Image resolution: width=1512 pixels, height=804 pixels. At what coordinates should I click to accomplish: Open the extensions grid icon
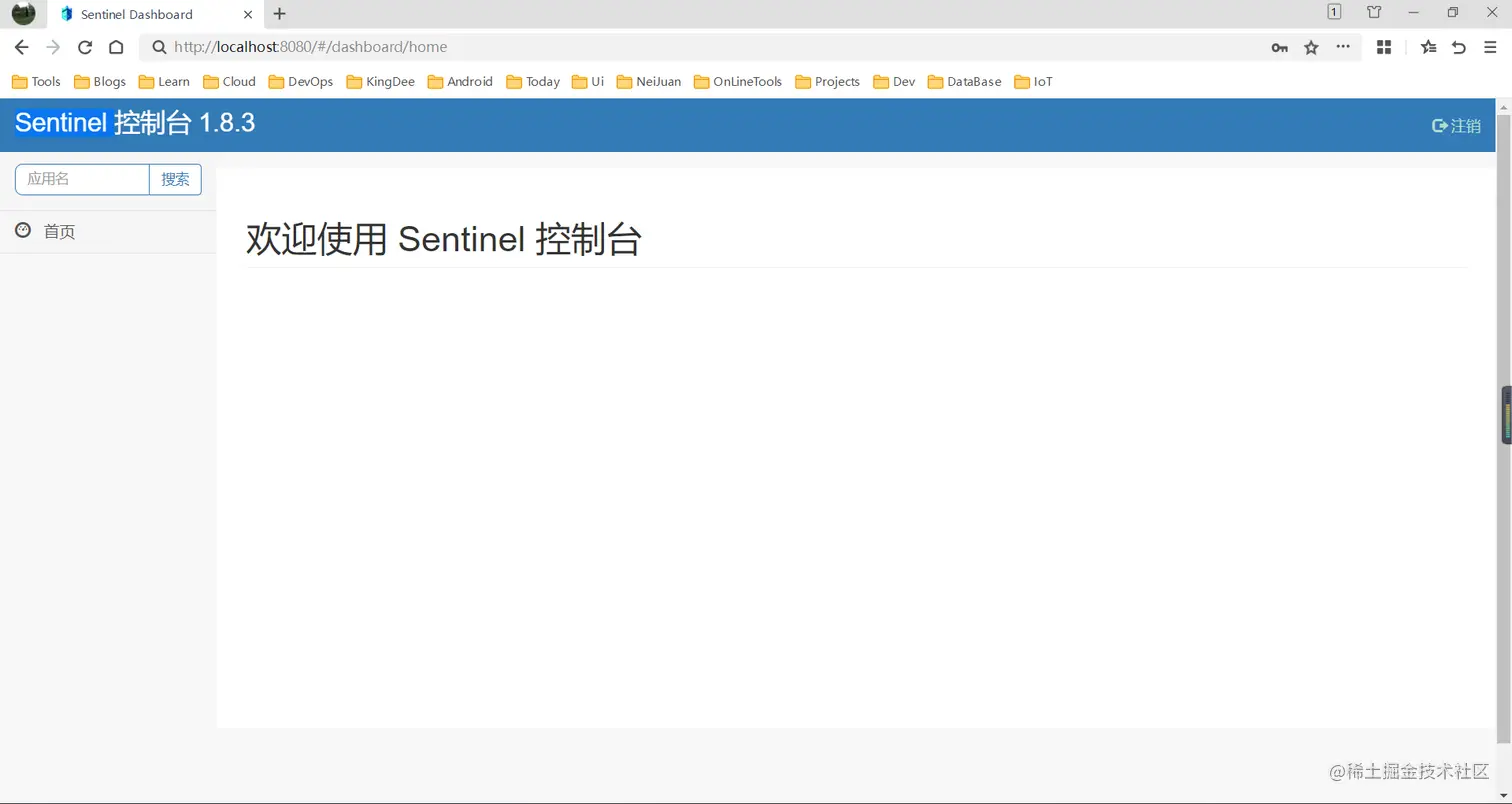click(x=1384, y=47)
